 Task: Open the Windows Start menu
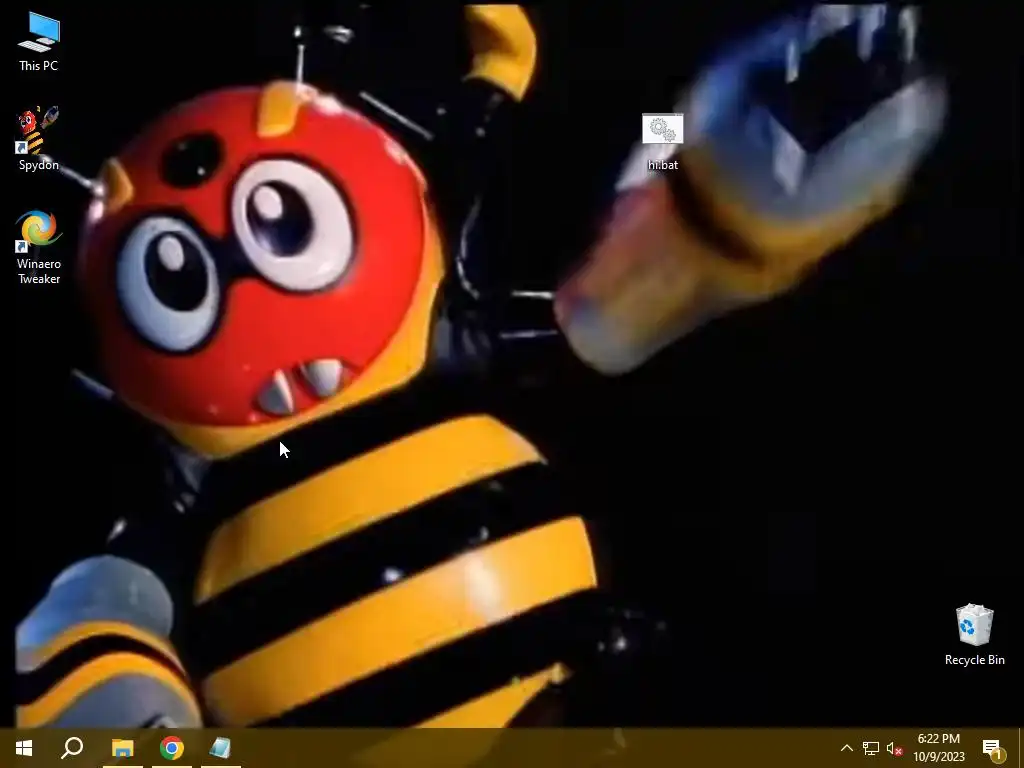tap(24, 748)
